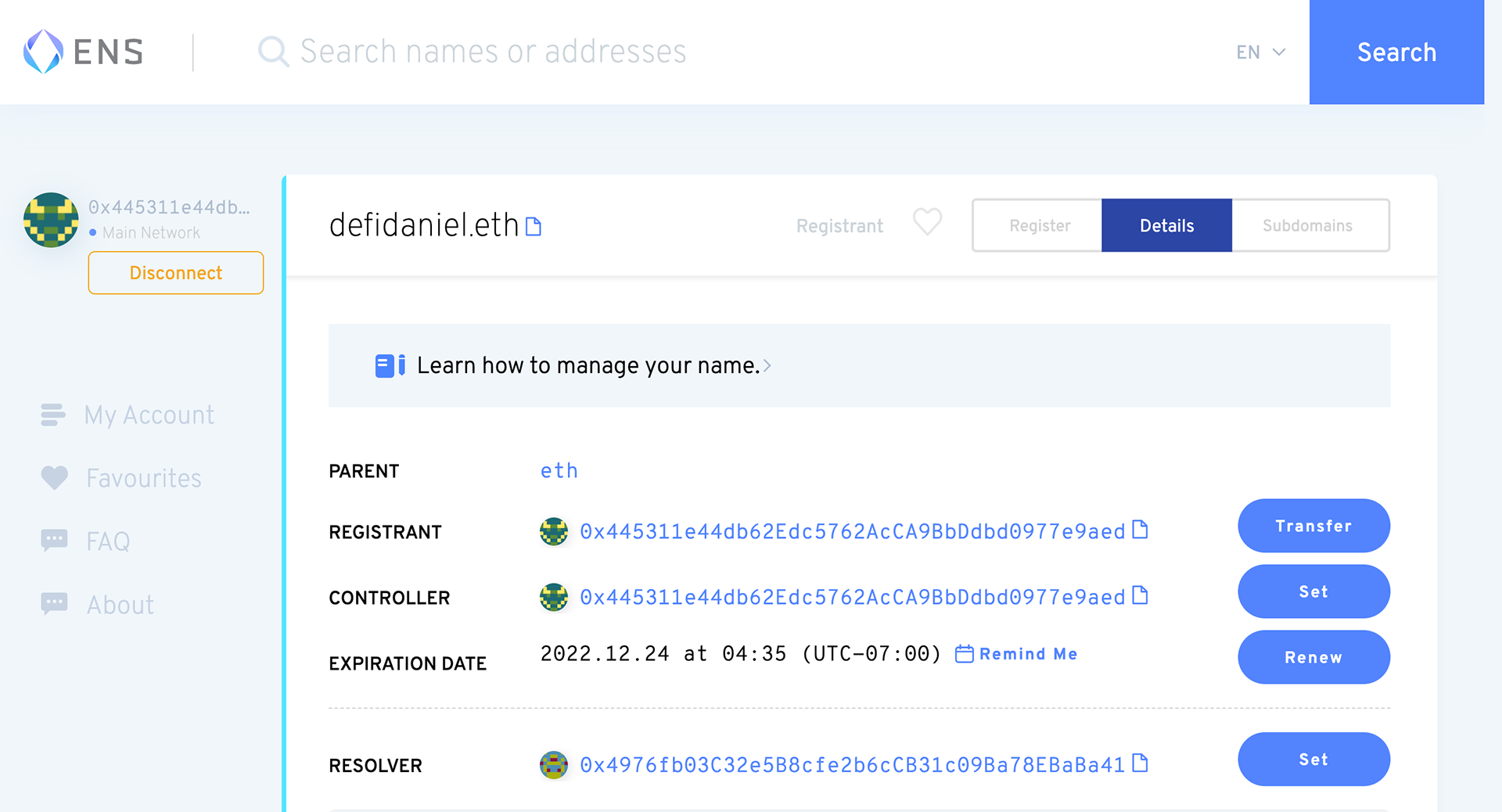Click the EXPIRATION DATE field label
Image resolution: width=1502 pixels, height=812 pixels.
408,664
